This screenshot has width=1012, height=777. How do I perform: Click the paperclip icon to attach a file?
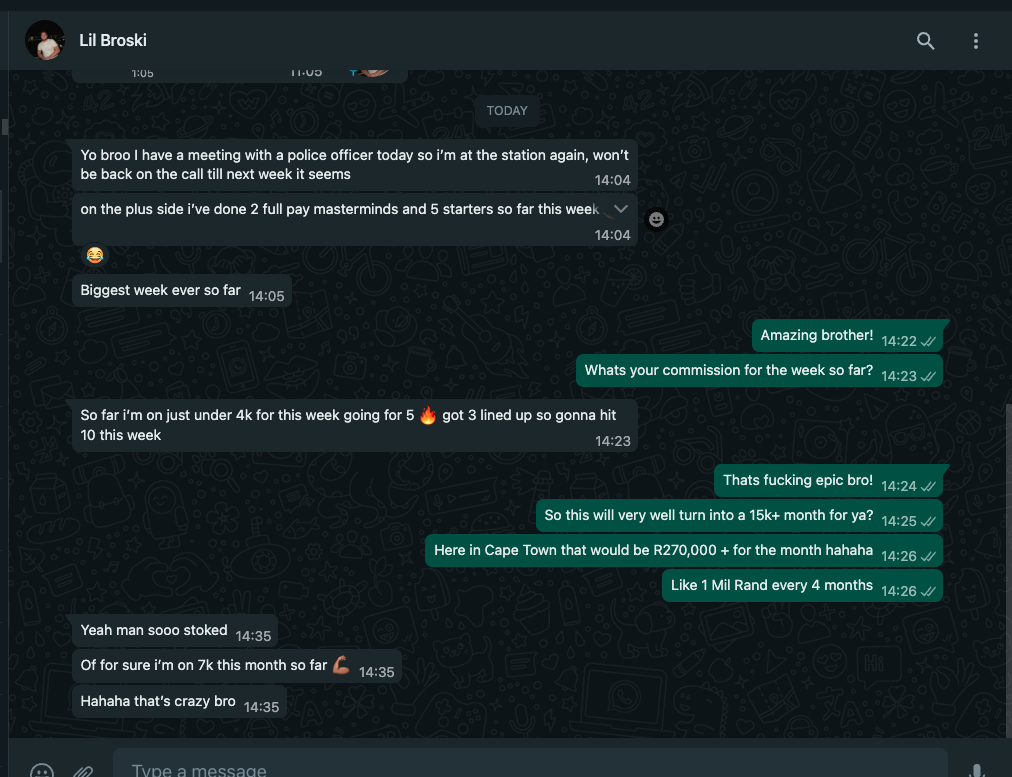83,769
